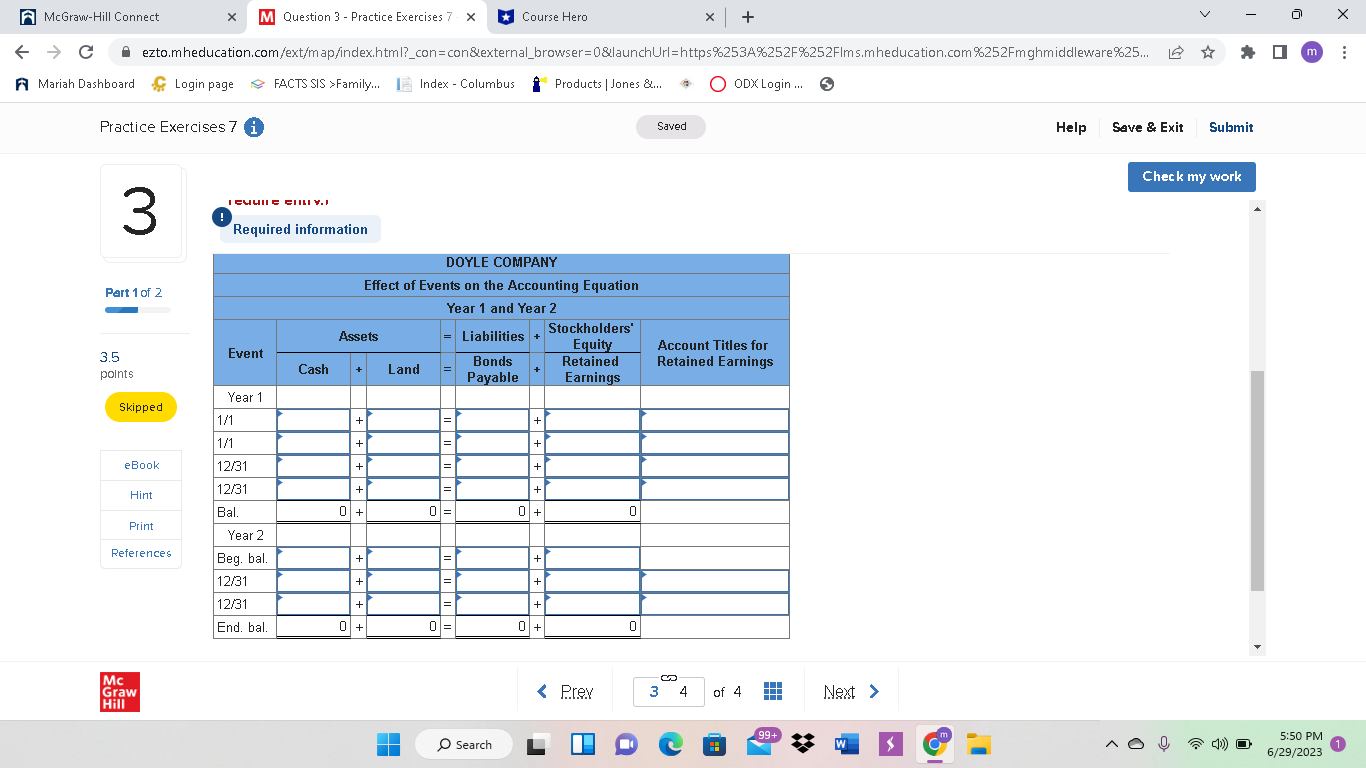This screenshot has height=768, width=1366.
Task: Open Account Titles cell for Year 1 second 1/1 row
Action: tap(715, 443)
